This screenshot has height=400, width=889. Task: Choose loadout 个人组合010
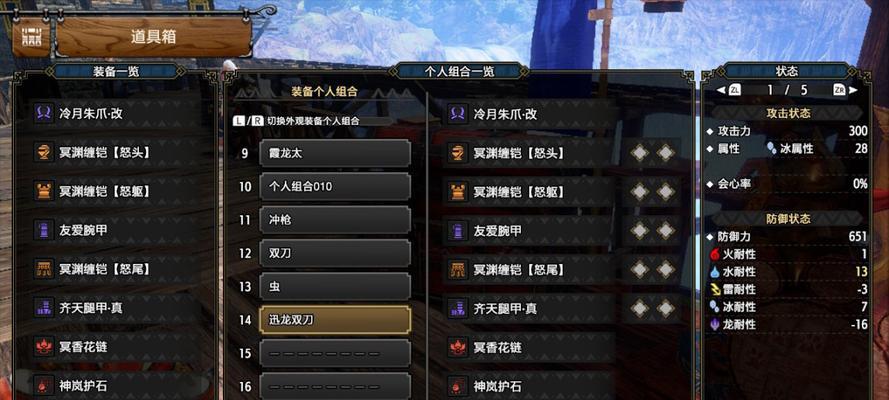click(x=335, y=186)
